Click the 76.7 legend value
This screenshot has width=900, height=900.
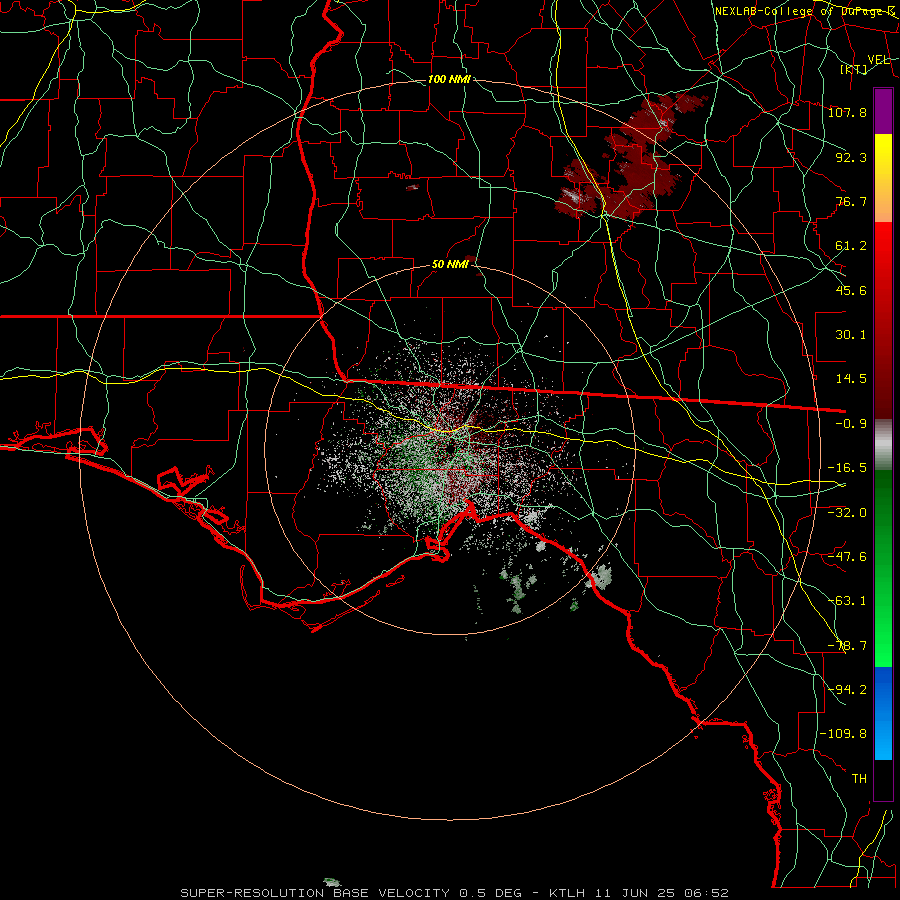(851, 201)
